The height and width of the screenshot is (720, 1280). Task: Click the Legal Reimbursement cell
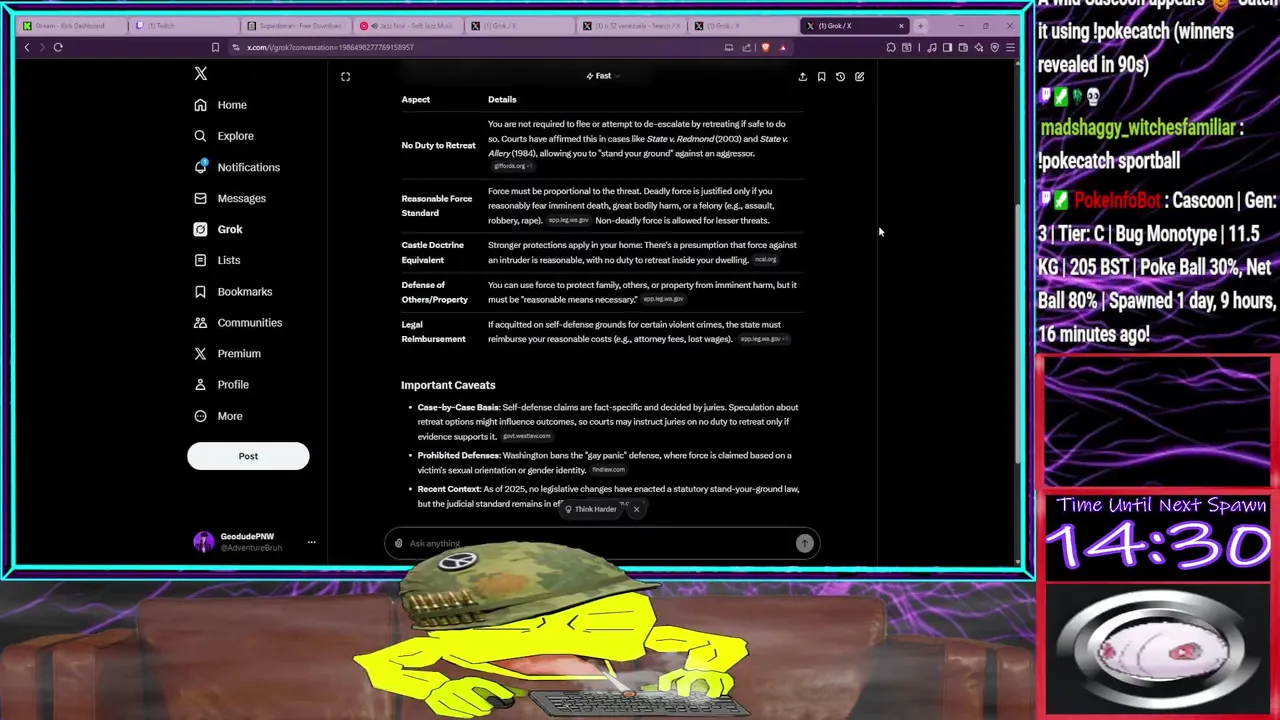433,331
